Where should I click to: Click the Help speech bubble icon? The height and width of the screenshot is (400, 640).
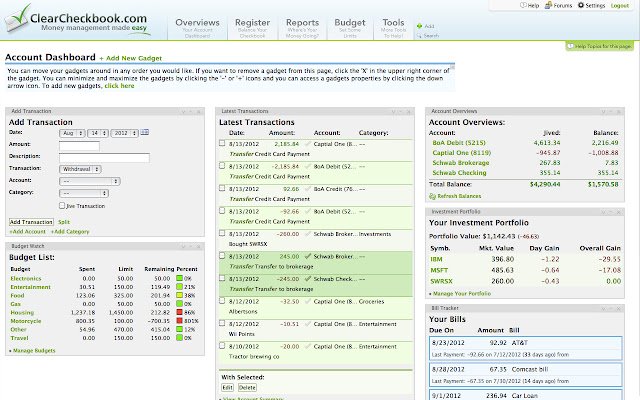[523, 5]
